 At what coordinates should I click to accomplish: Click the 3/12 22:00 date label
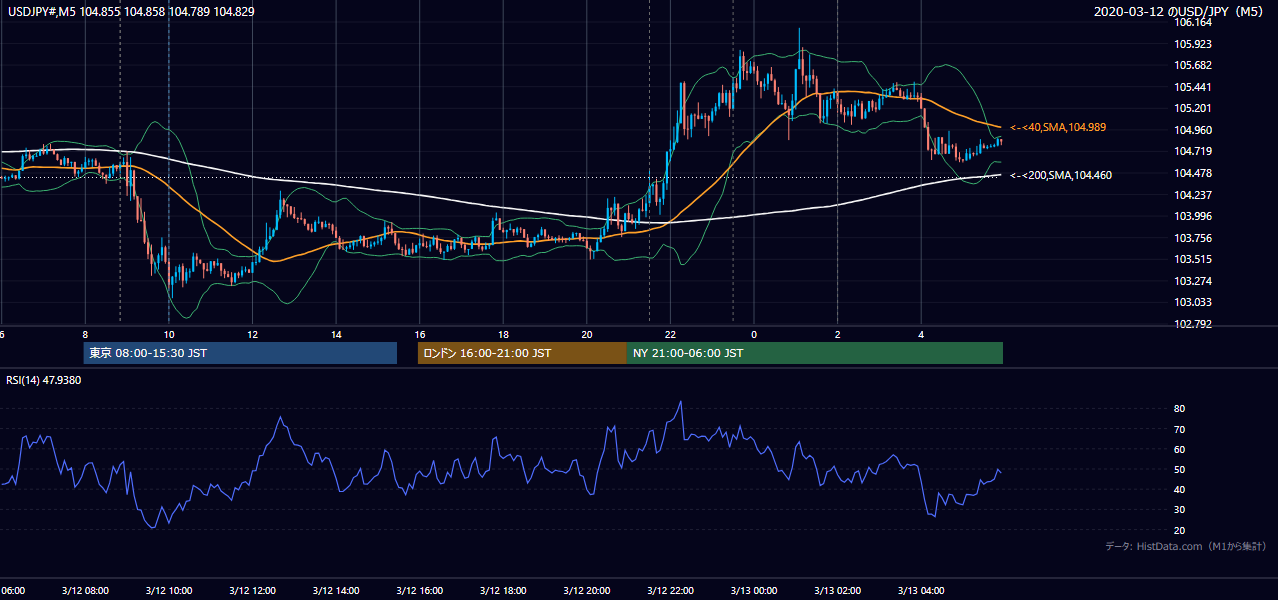click(x=670, y=590)
